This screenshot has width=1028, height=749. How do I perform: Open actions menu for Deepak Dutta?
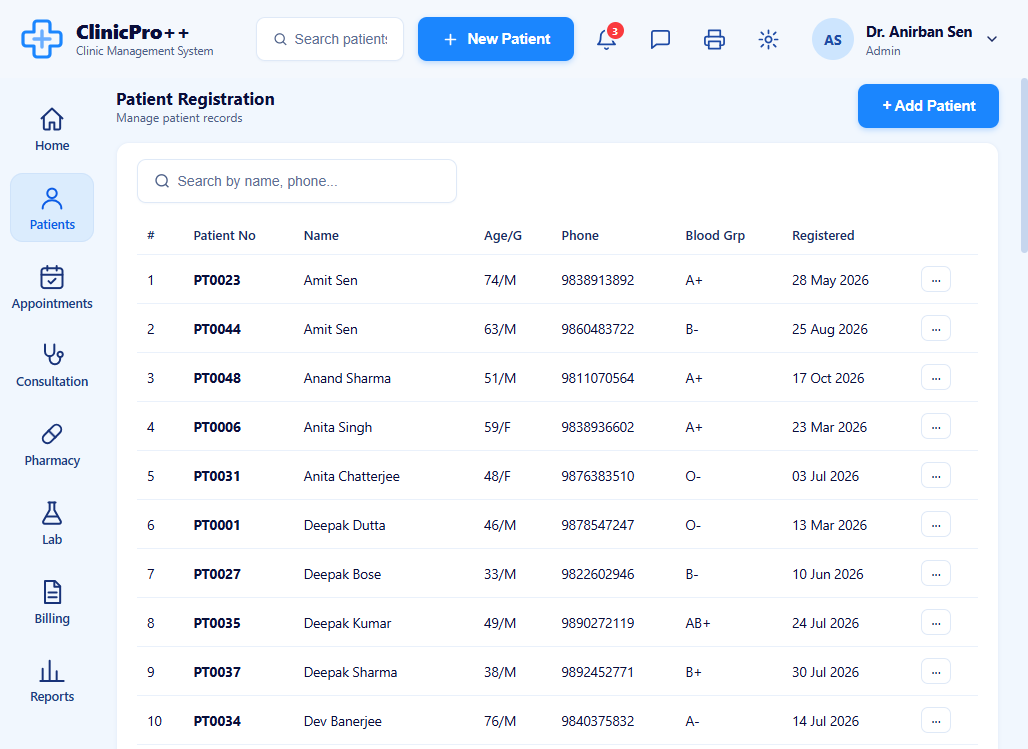point(936,525)
